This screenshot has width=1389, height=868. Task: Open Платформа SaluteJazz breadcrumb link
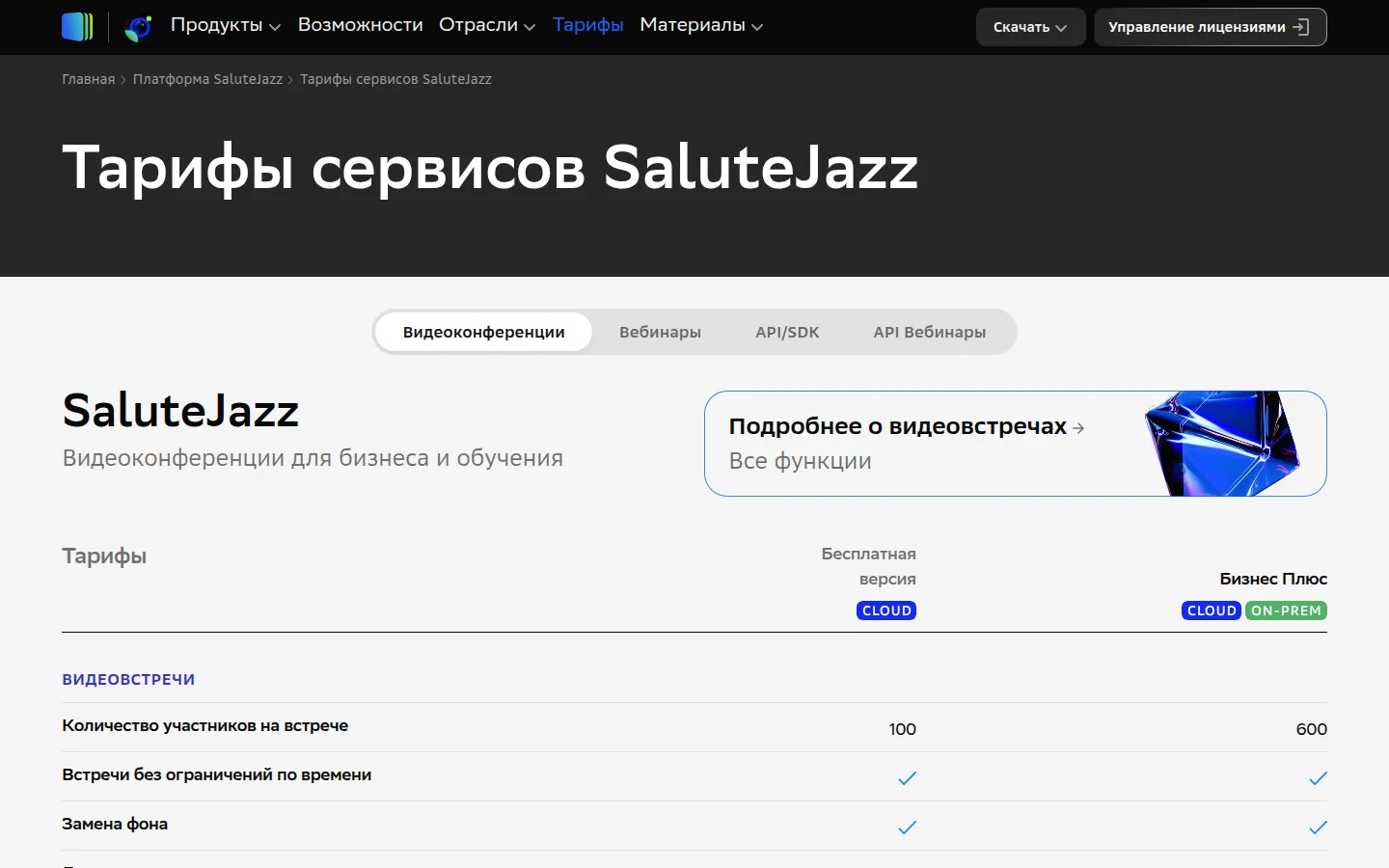207,79
